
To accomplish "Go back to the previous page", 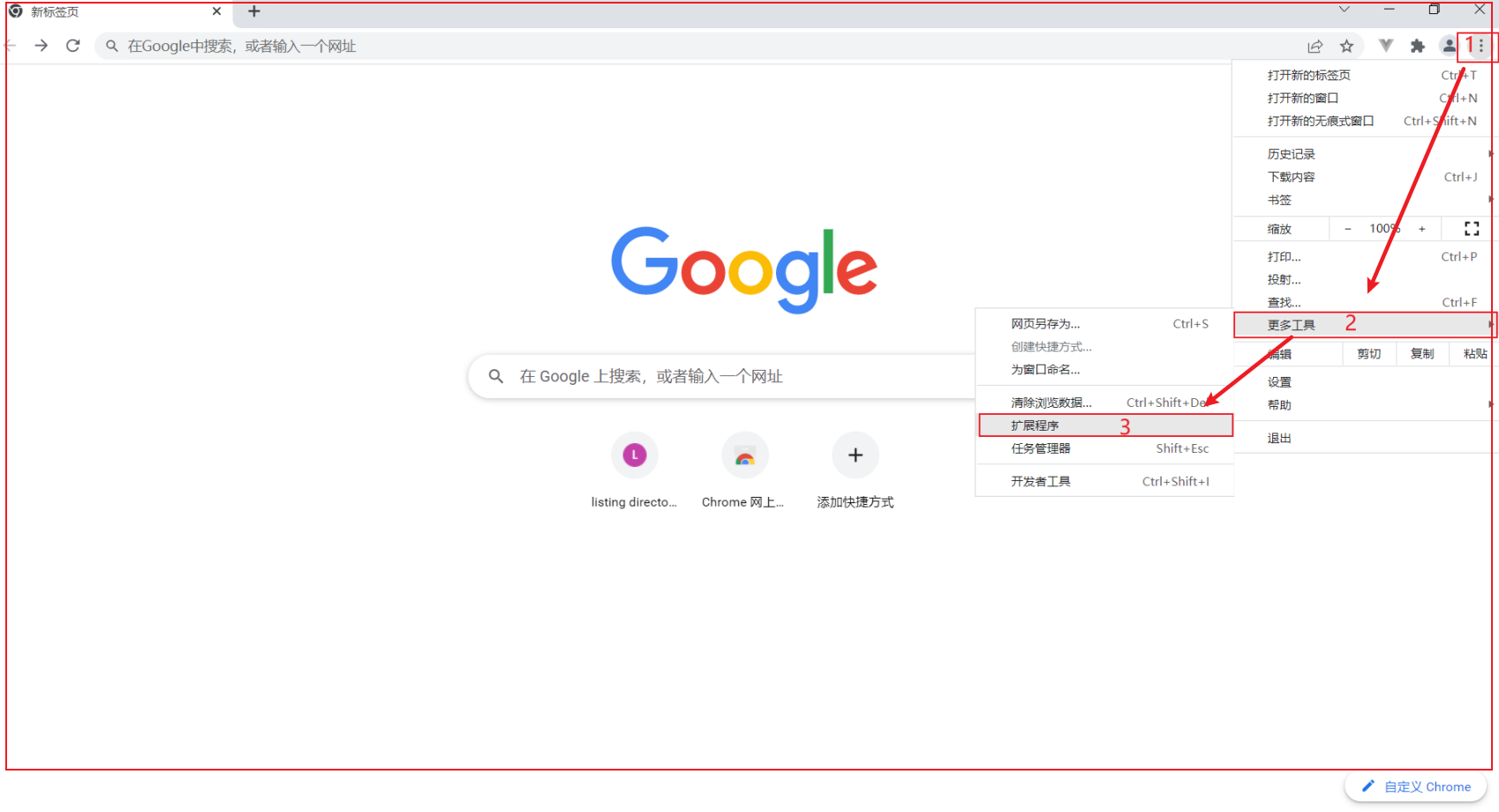I will point(10,46).
